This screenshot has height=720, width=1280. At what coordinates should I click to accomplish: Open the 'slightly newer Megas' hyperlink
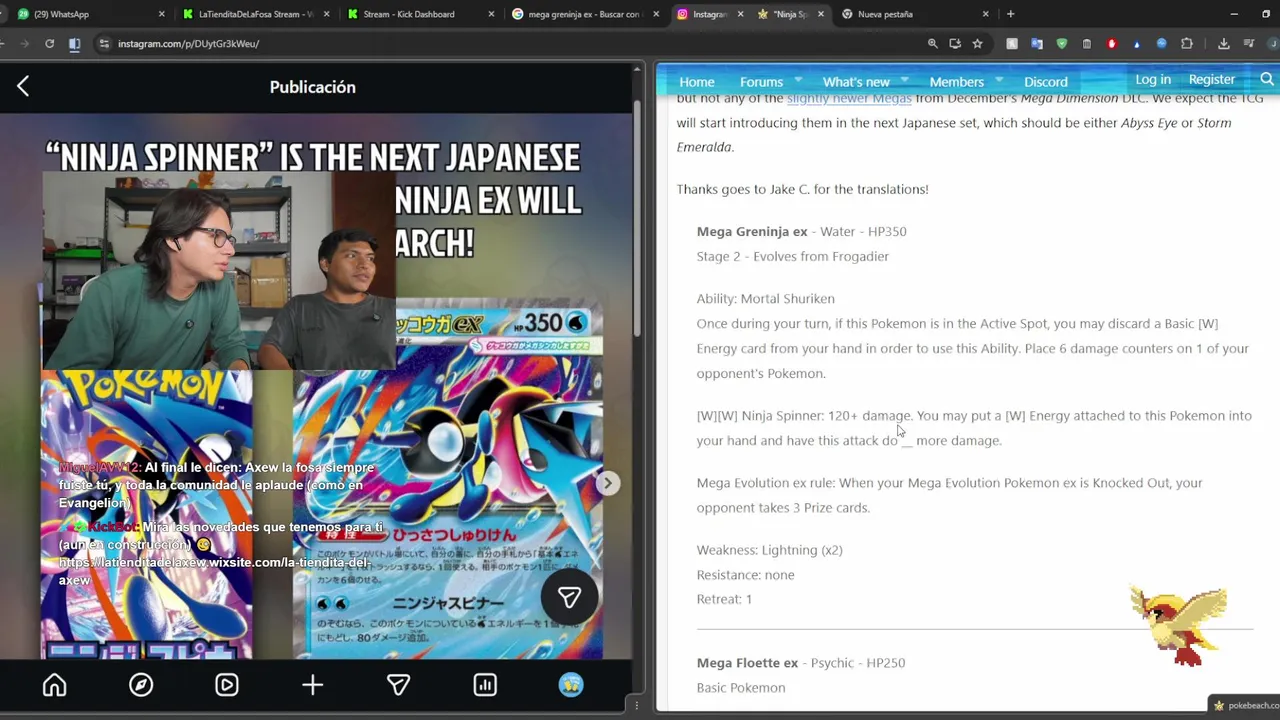(849, 98)
